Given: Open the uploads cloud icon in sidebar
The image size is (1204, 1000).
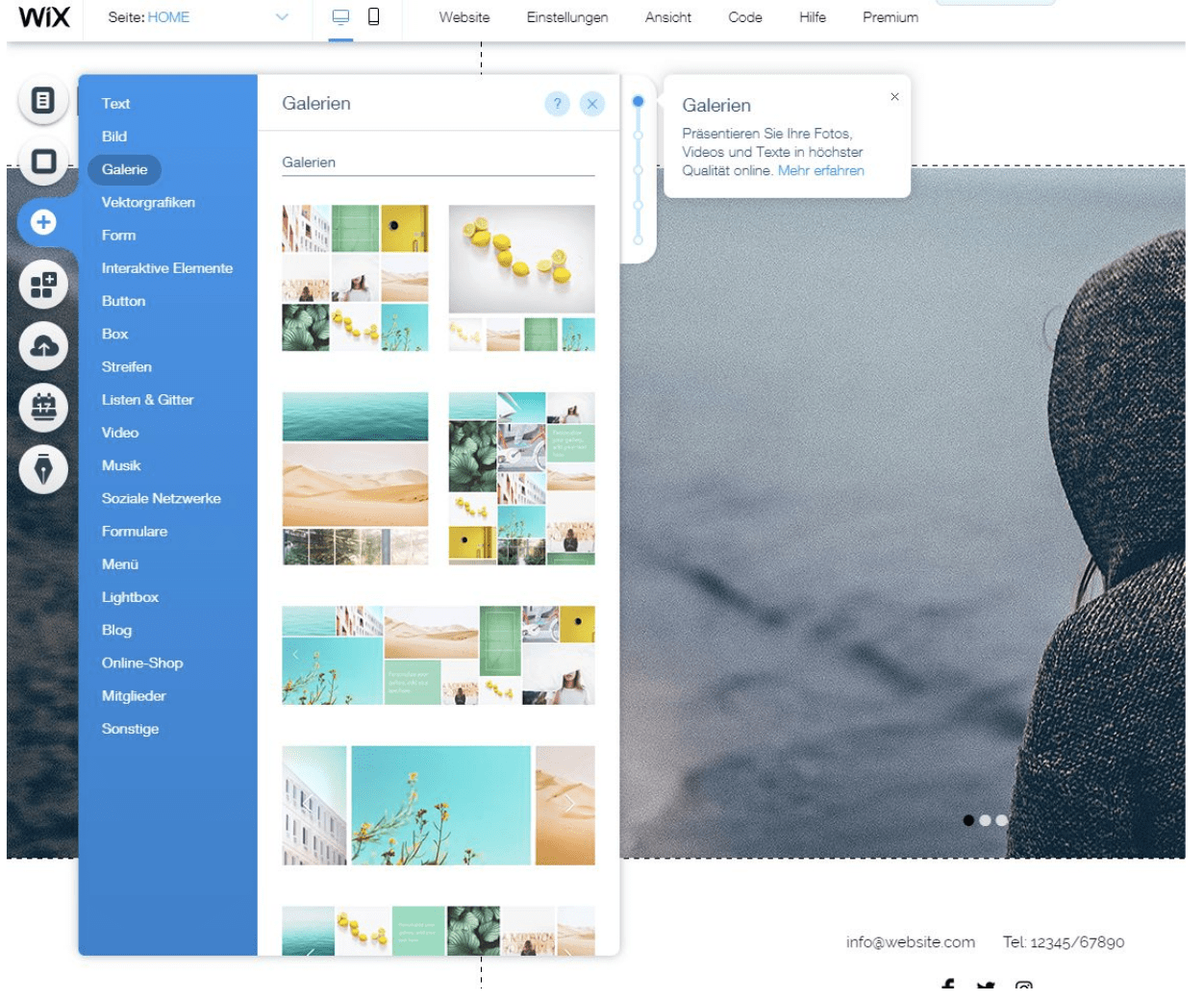Looking at the screenshot, I should click(x=43, y=346).
